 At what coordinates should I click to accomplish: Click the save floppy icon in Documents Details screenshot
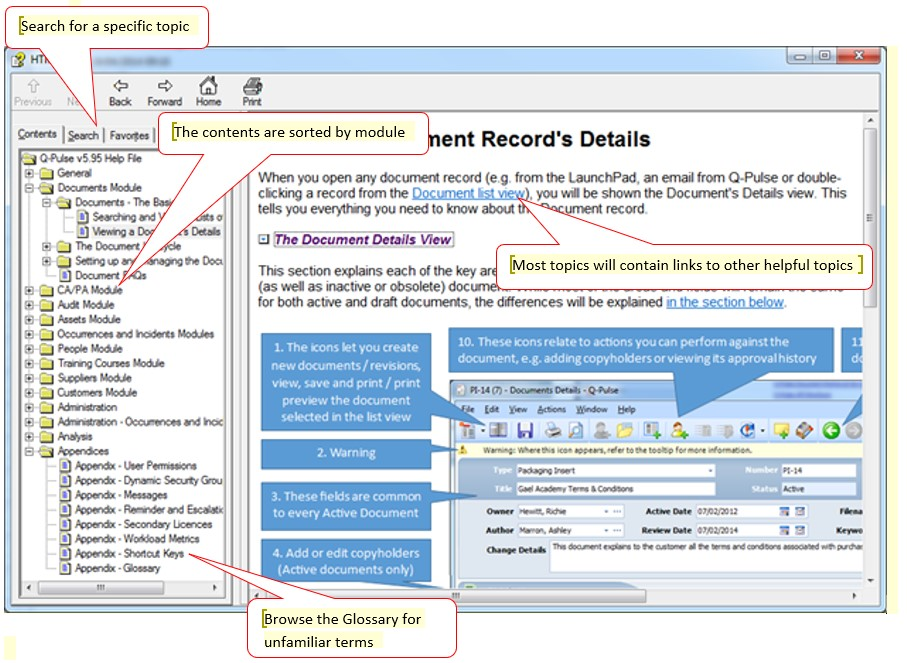pos(525,430)
